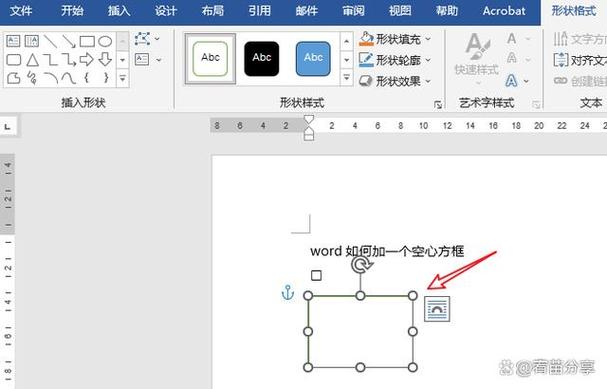This screenshot has height=389, width=607.
Task: Switch to the 布局 tab
Action: [213, 10]
